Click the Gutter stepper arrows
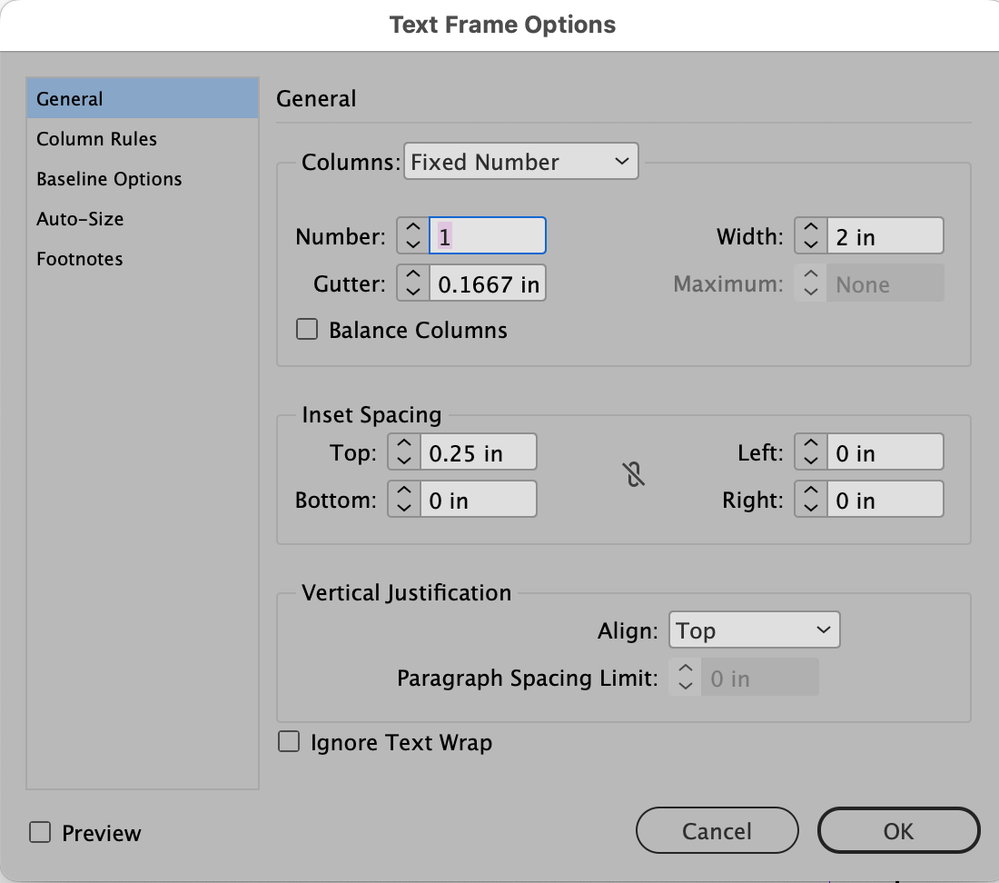Viewport: 999px width, 883px height. 412,284
